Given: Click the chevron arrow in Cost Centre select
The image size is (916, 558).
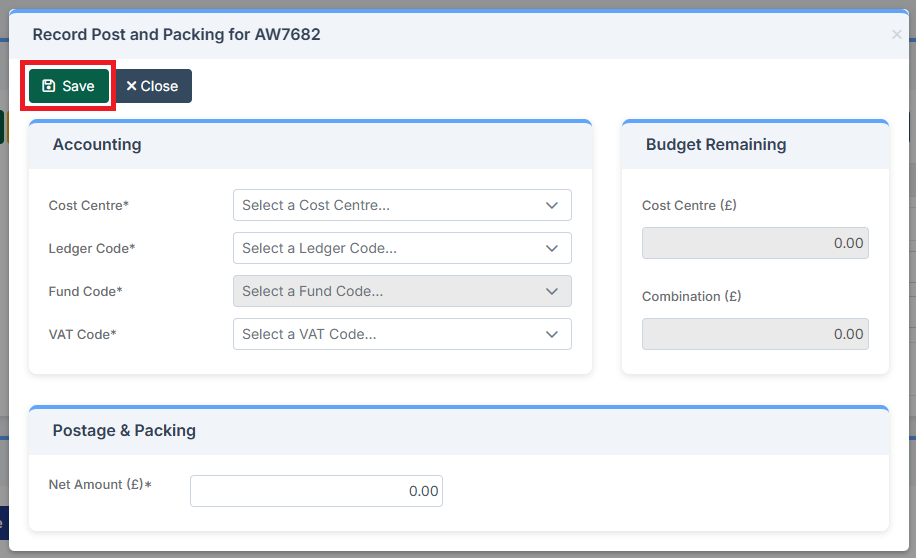Looking at the screenshot, I should (x=552, y=205).
